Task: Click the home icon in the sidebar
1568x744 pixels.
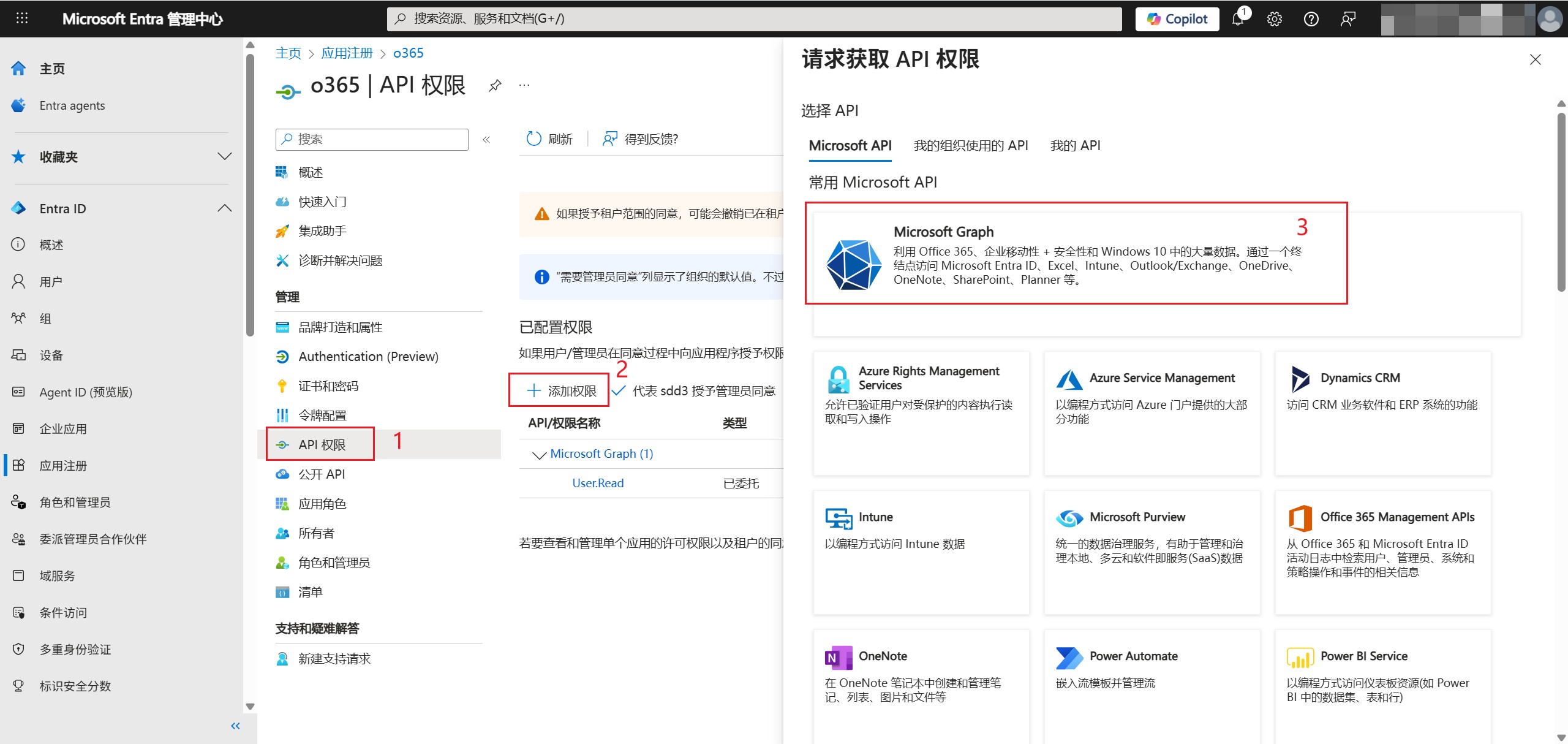Action: coord(19,69)
